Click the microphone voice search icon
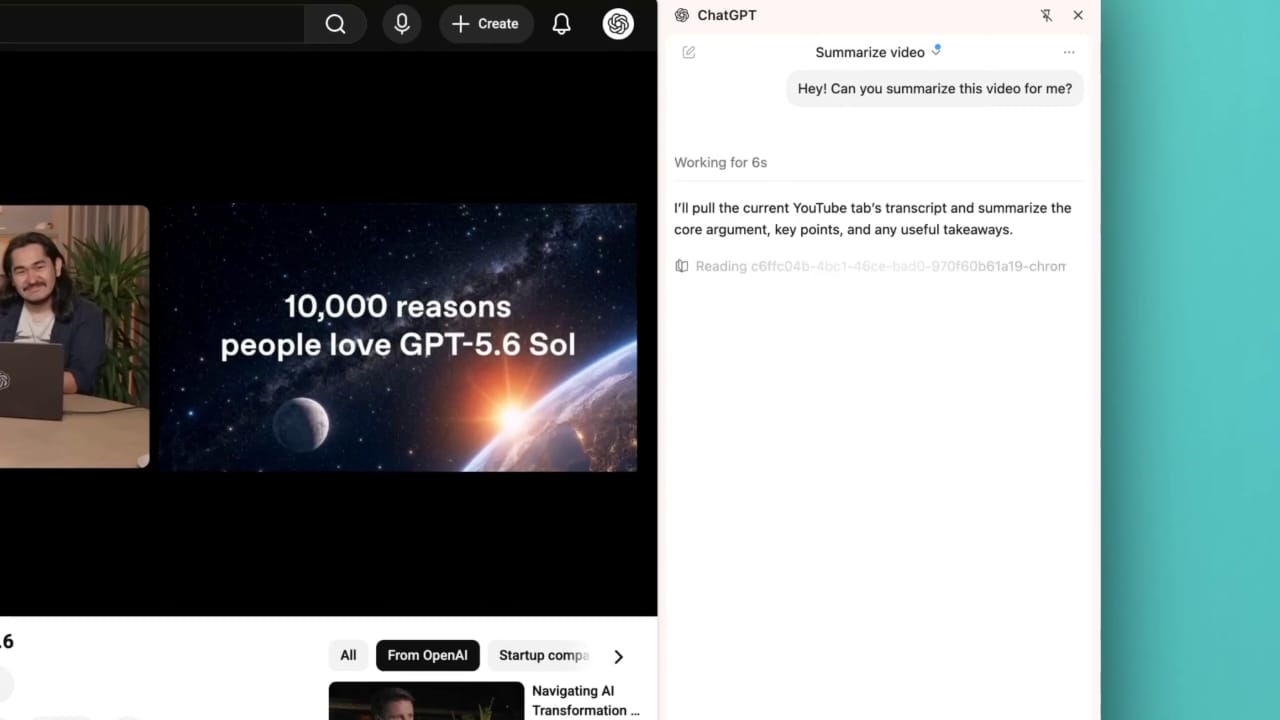The width and height of the screenshot is (1280, 720). click(402, 24)
